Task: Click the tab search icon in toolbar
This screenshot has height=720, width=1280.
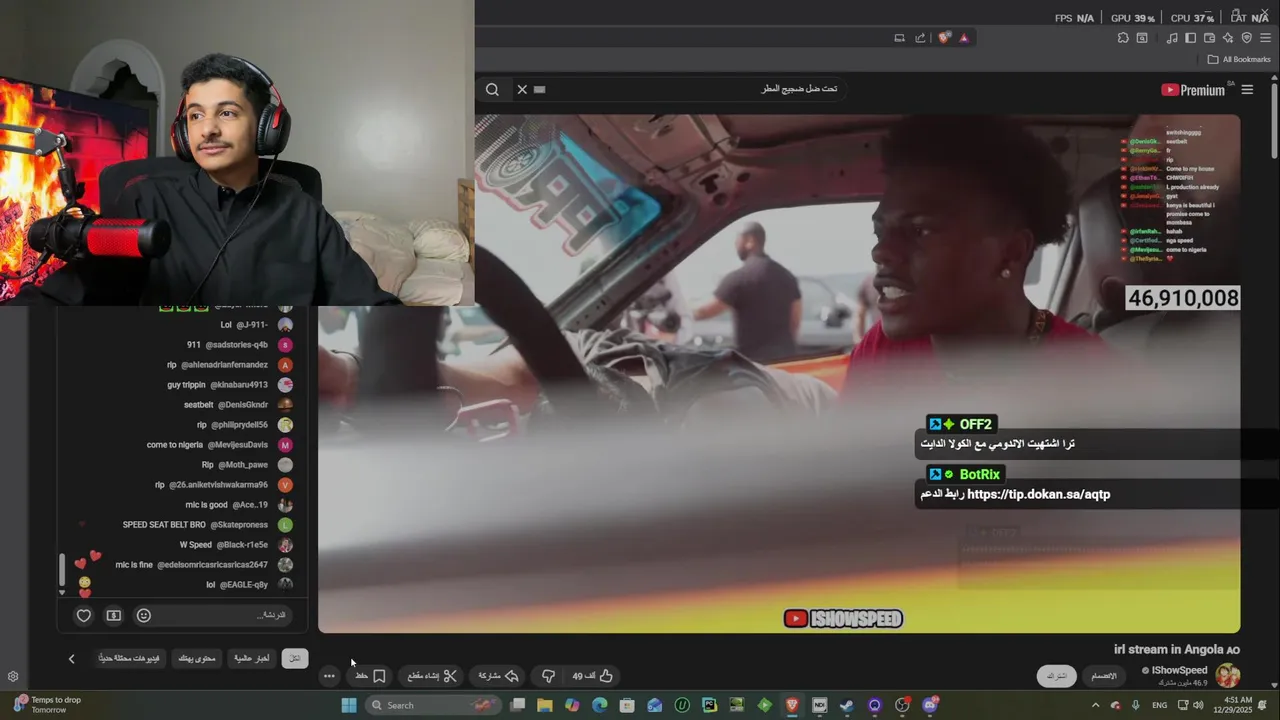Action: [1142, 38]
